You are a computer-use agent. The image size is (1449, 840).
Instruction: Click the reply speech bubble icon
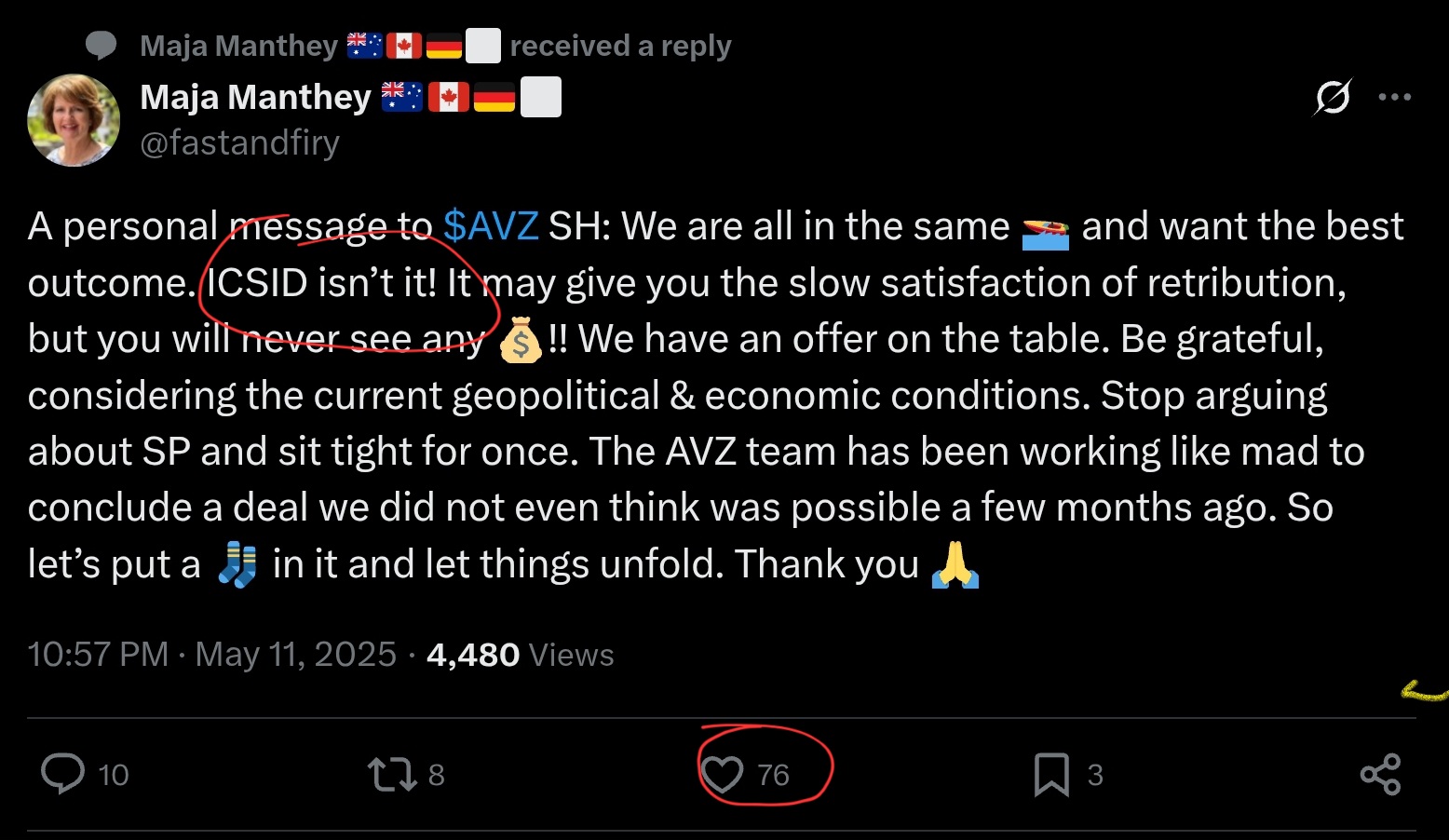click(x=63, y=774)
